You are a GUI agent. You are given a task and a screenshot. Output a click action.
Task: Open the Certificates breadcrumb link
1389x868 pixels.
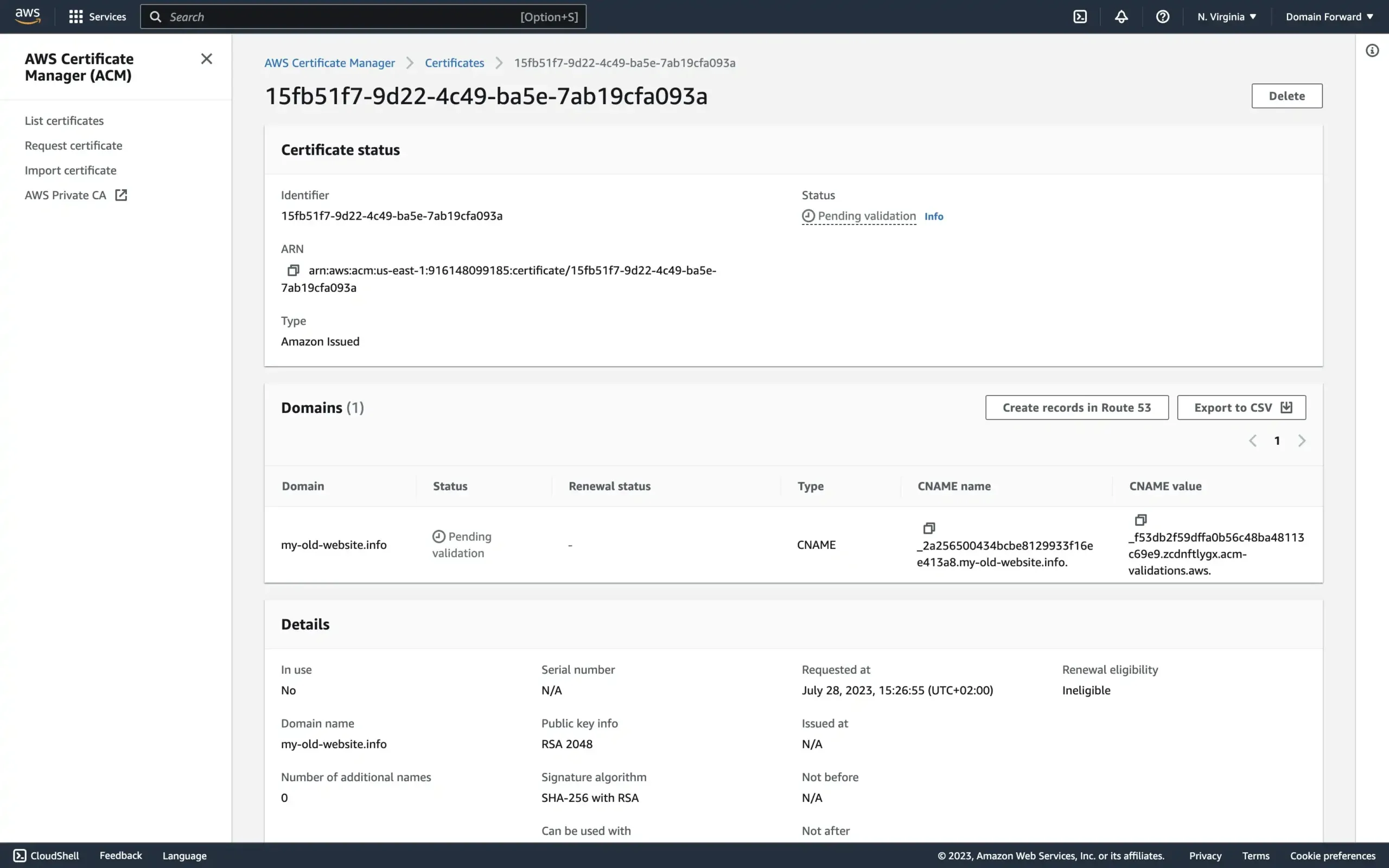pyautogui.click(x=454, y=62)
